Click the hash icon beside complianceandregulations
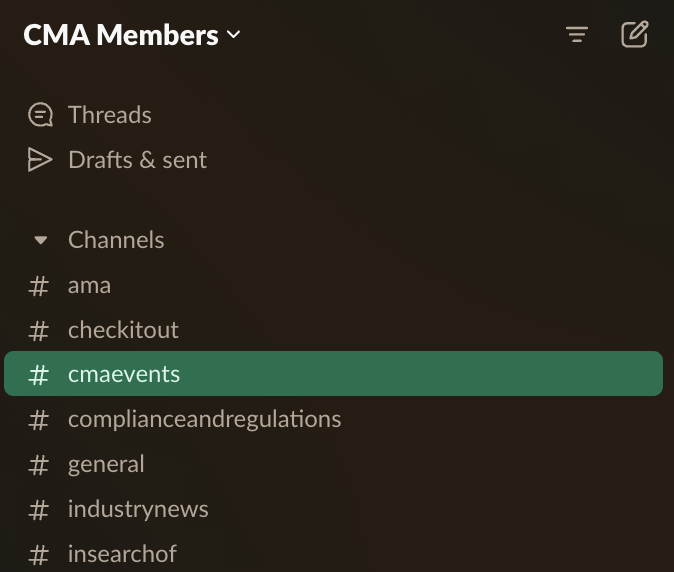Screen dimensions: 674x572 pos(39,420)
